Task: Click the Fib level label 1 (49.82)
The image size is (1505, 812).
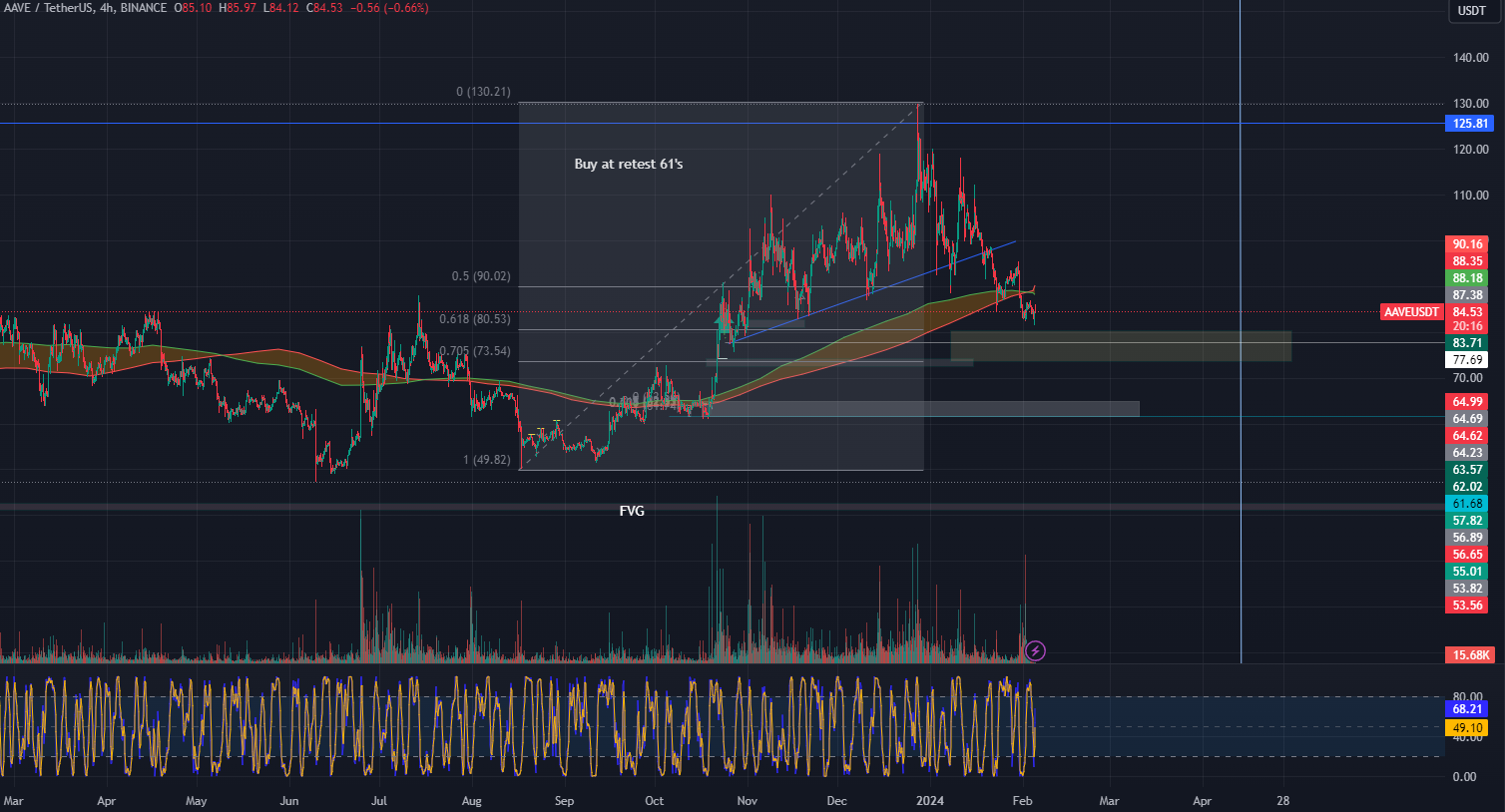Action: 487,460
